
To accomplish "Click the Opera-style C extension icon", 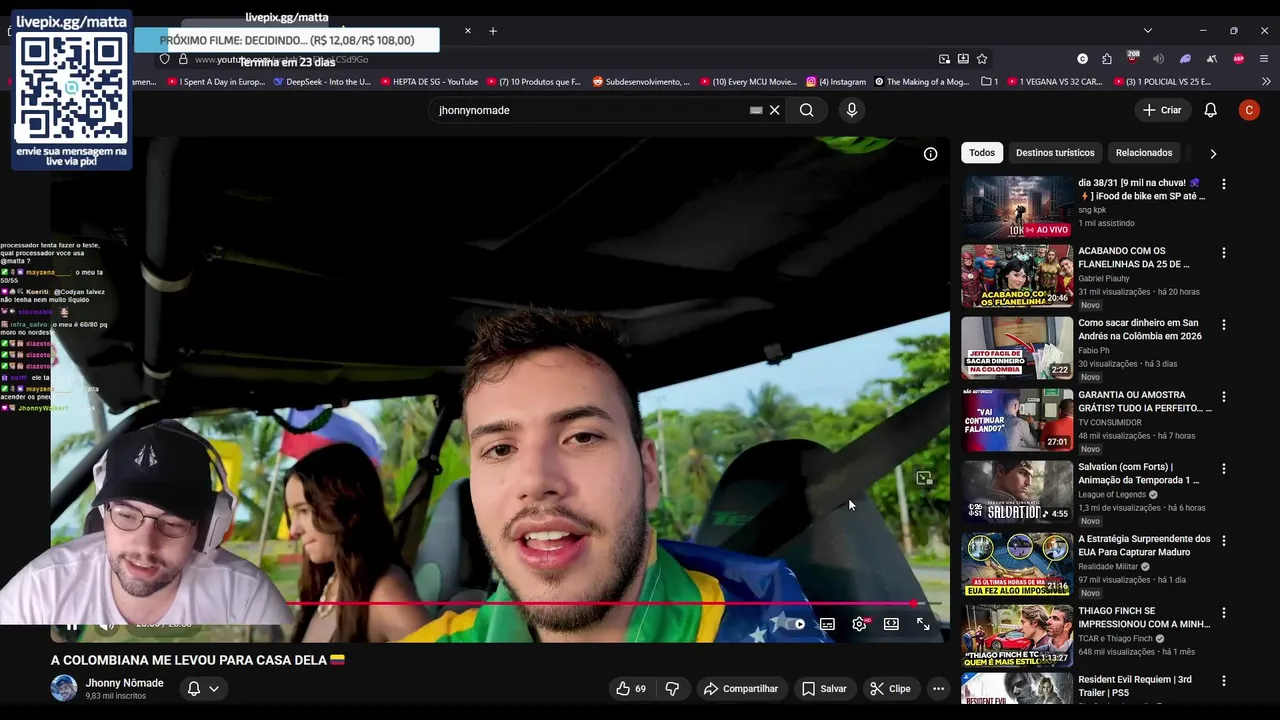I will pos(1082,59).
